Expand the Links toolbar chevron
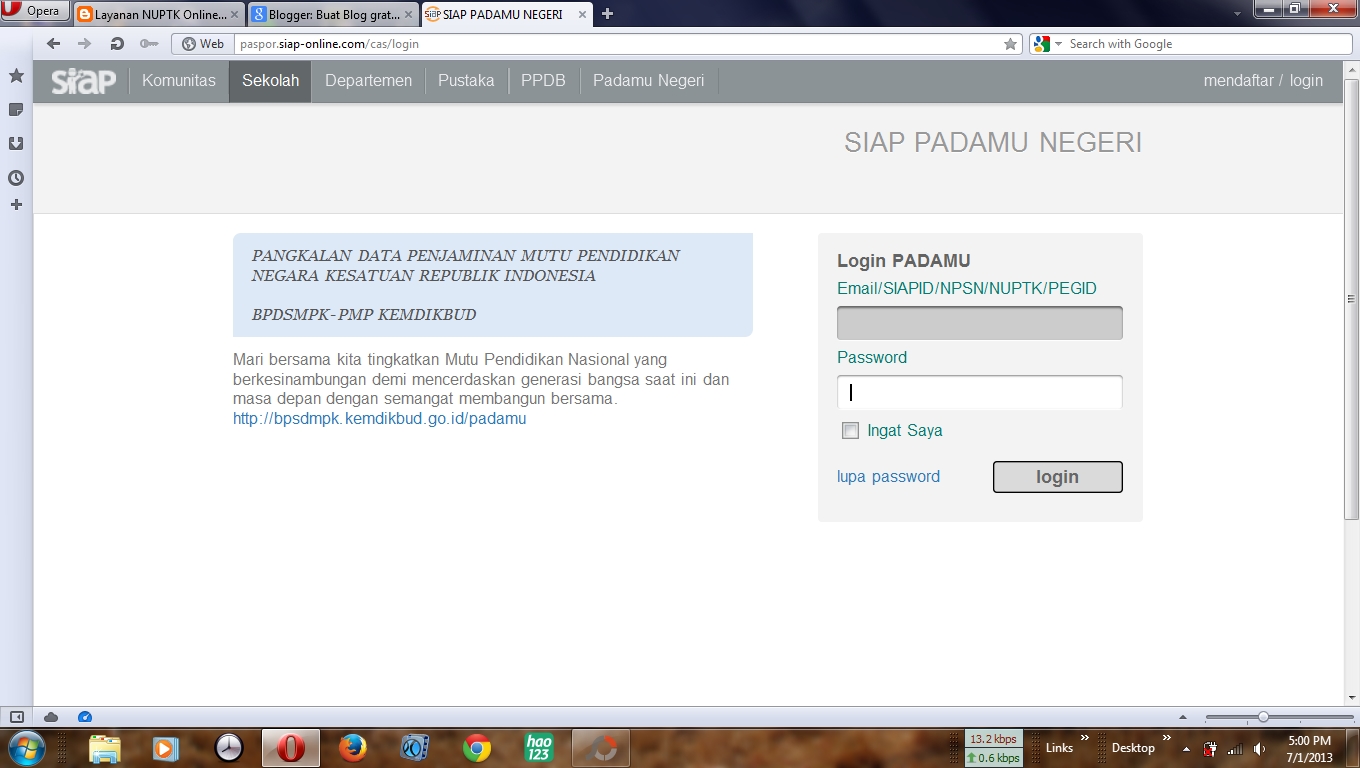Screen dimensions: 1360x768 tap(1084, 739)
